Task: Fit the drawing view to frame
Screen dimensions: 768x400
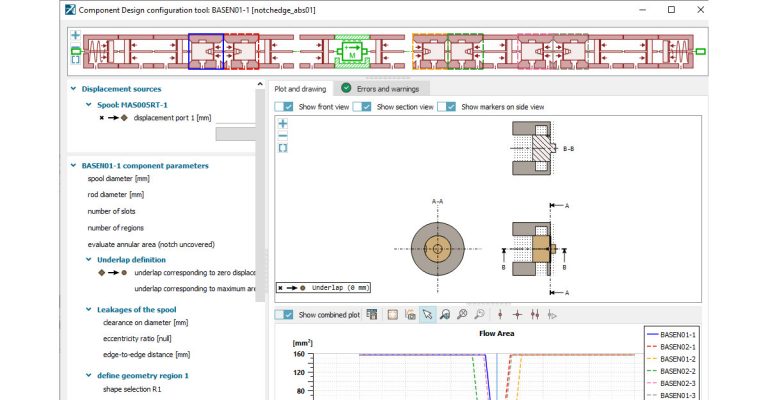Action: (x=283, y=148)
